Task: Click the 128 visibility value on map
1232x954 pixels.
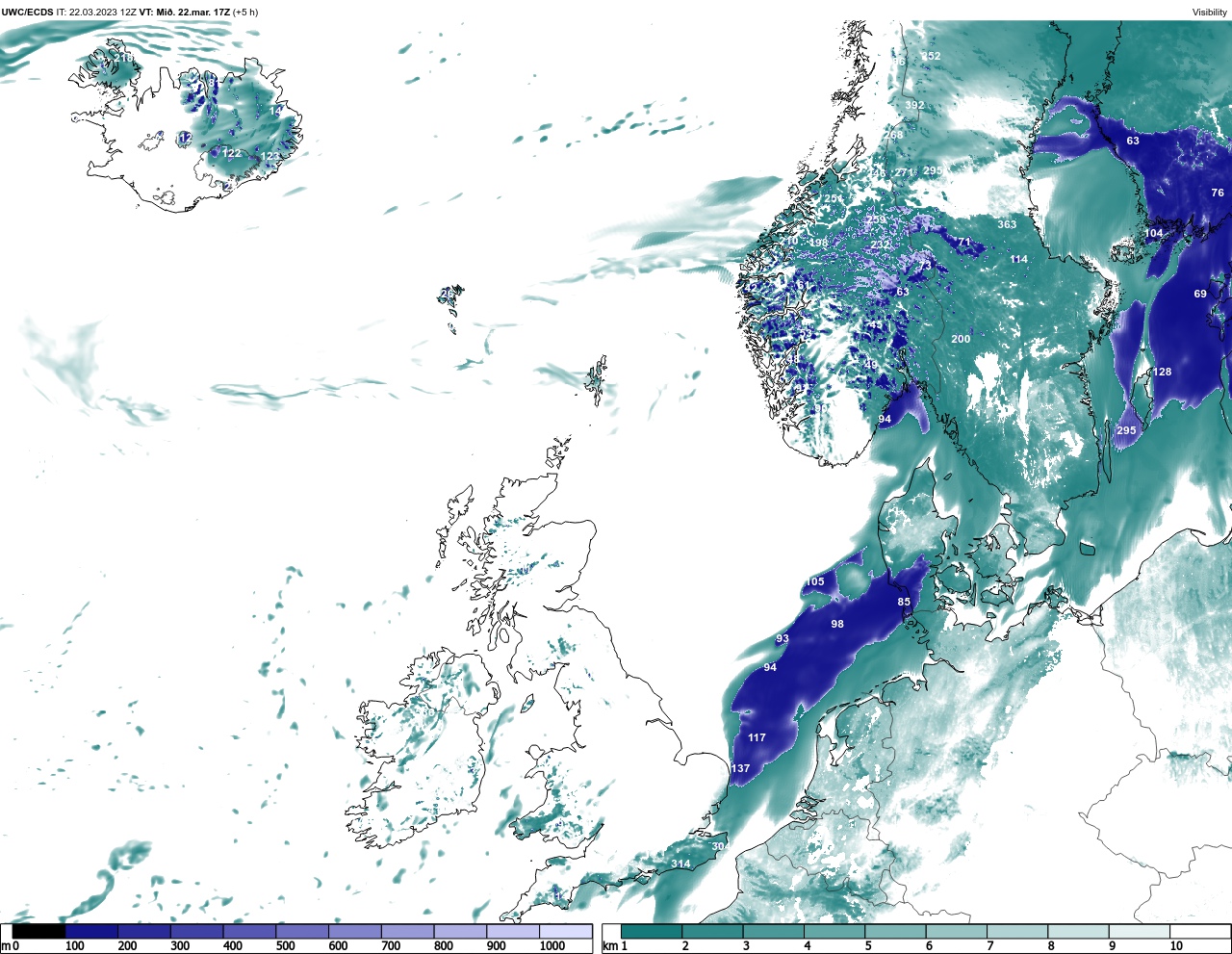Action: coord(1163,372)
